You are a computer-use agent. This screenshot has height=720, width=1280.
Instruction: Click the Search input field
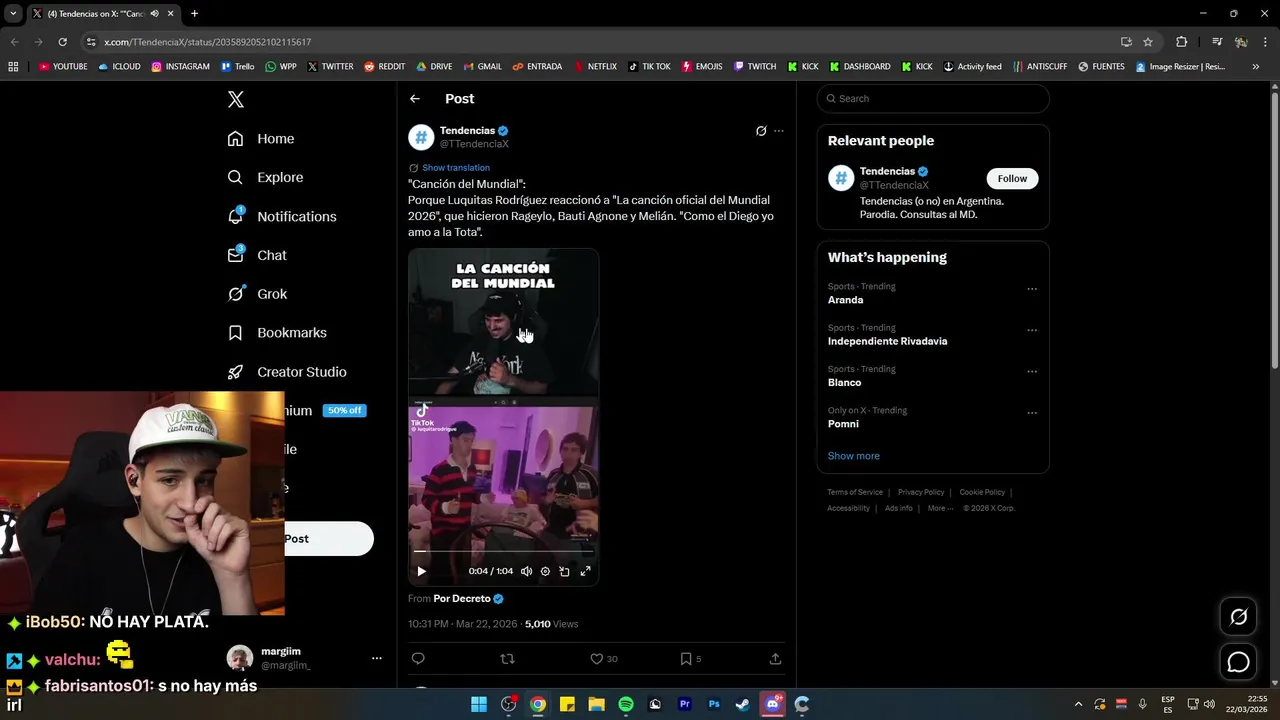pos(933,98)
